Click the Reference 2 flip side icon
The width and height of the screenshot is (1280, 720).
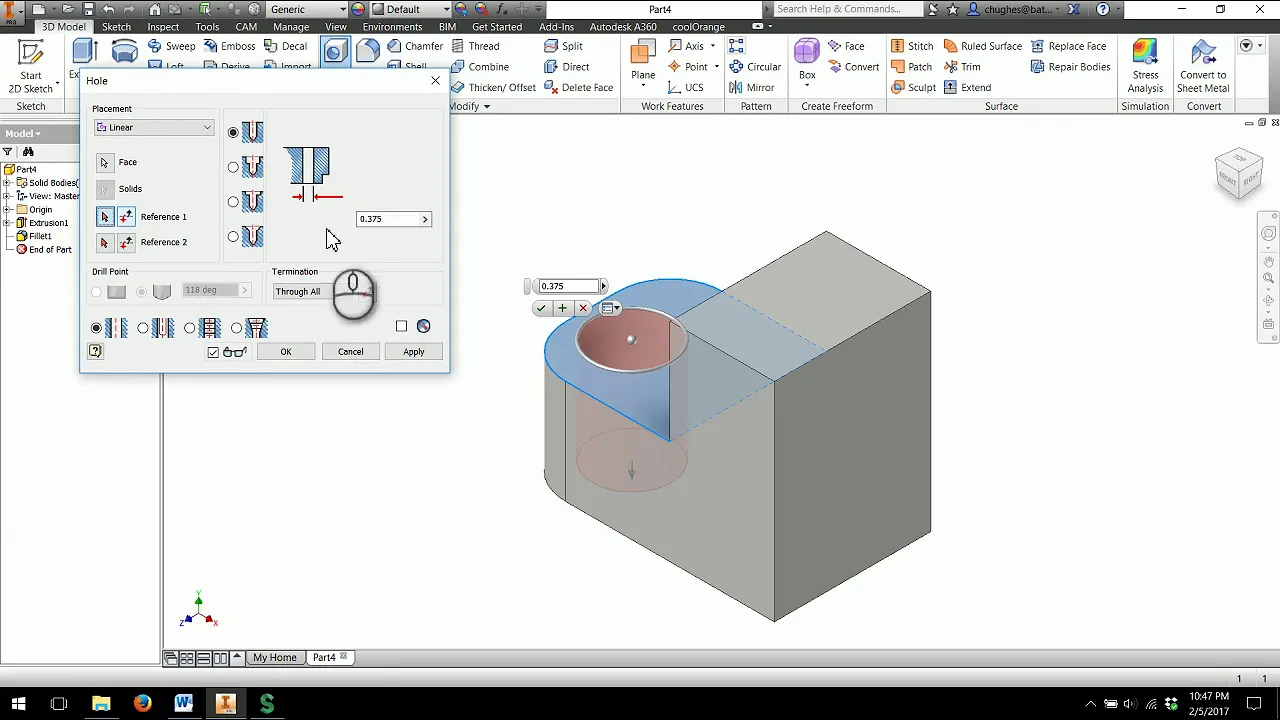coord(126,243)
